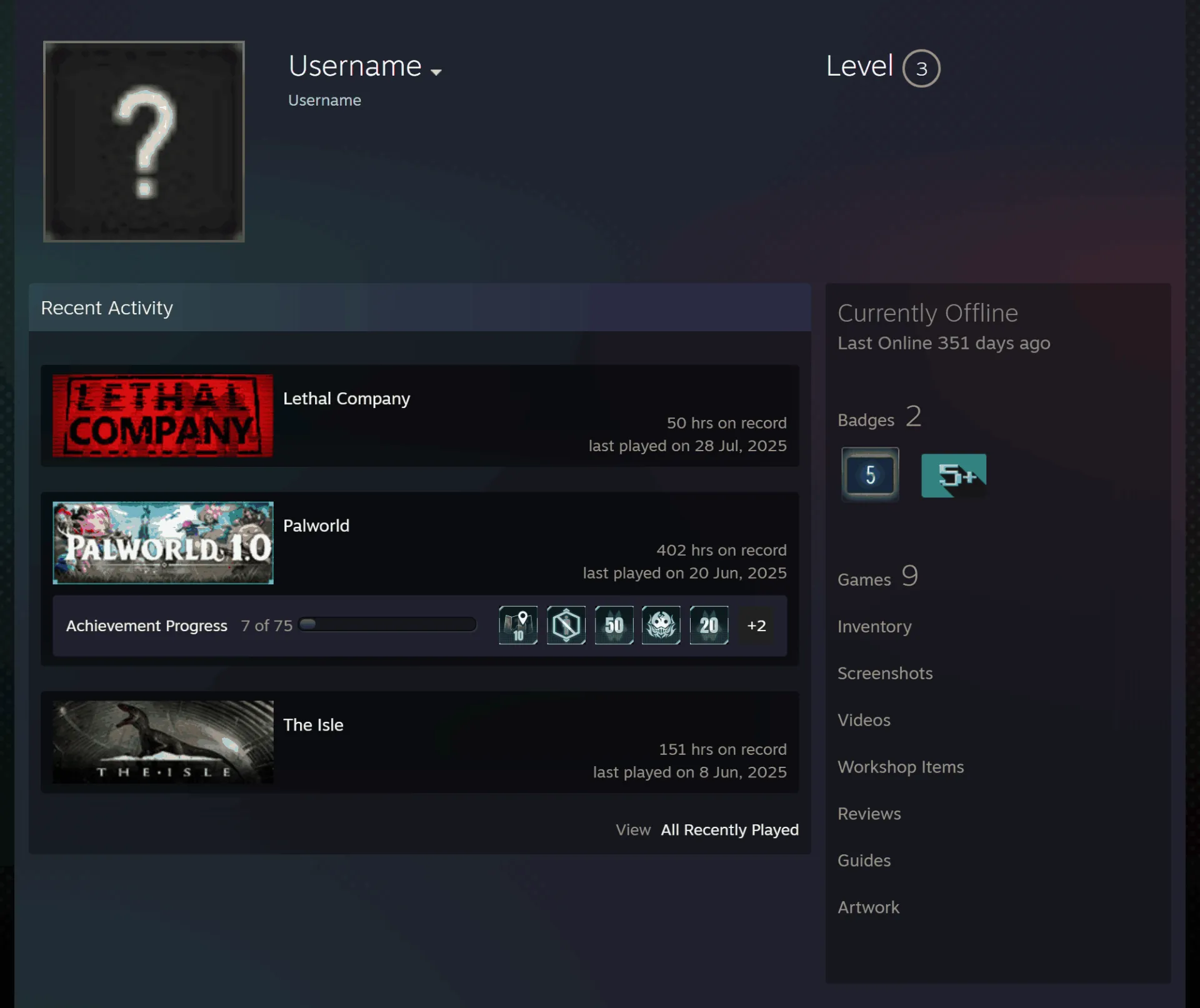
Task: Open The Isle game banner
Action: click(162, 742)
